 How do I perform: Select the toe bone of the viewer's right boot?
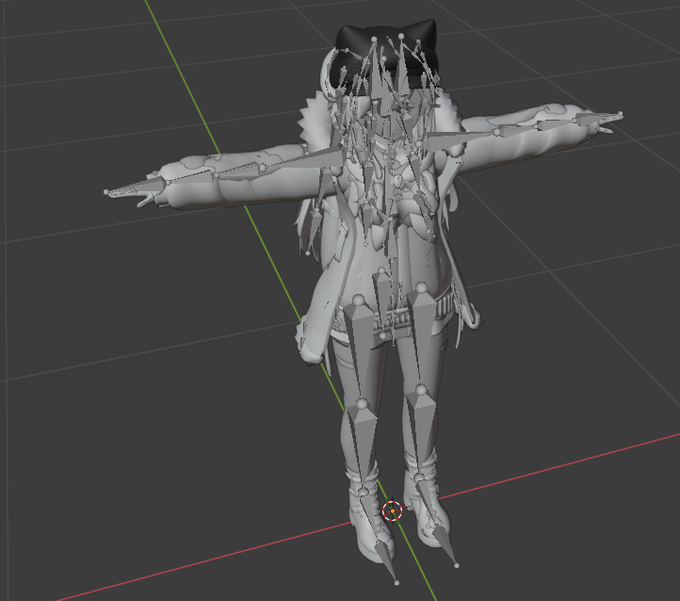click(x=447, y=545)
